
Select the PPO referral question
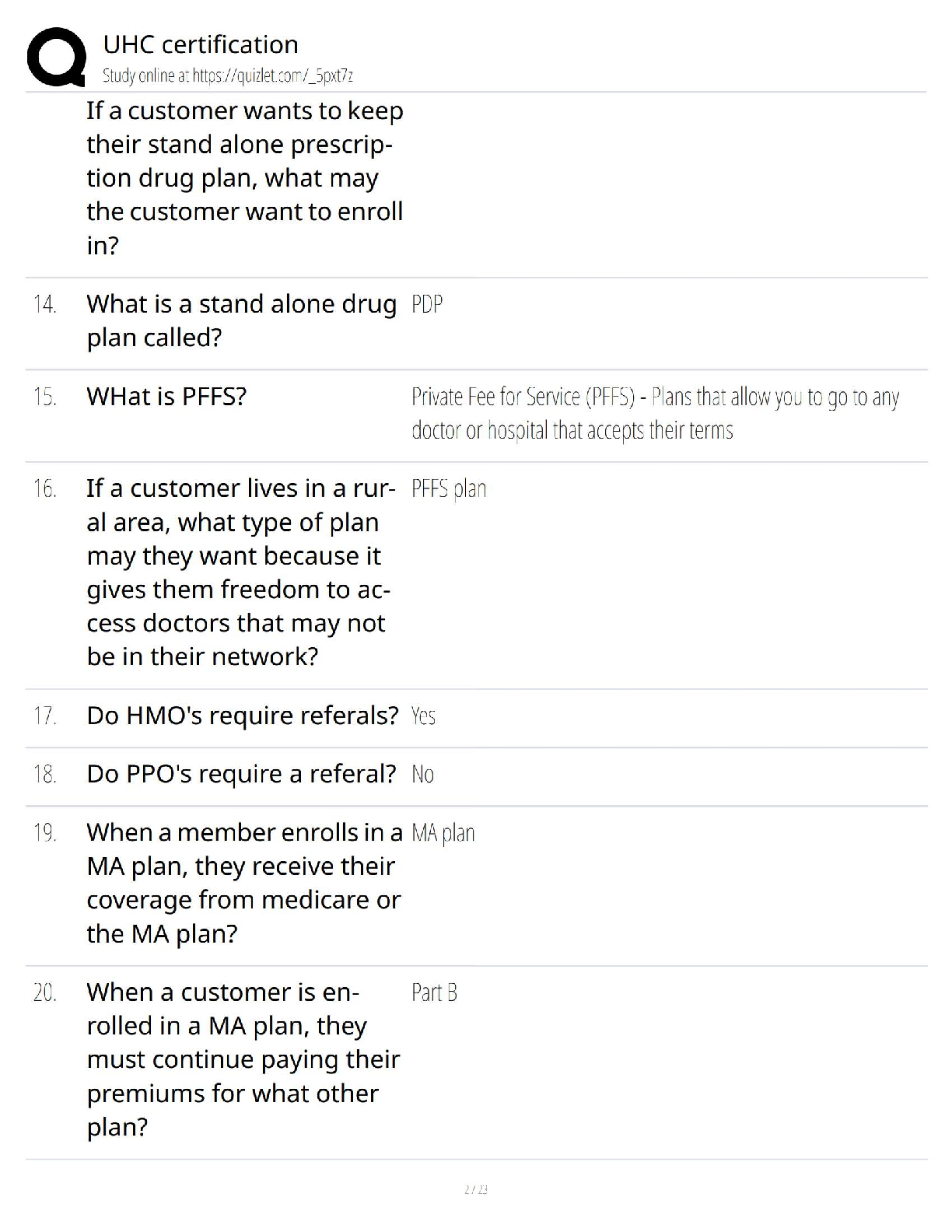coord(241,774)
